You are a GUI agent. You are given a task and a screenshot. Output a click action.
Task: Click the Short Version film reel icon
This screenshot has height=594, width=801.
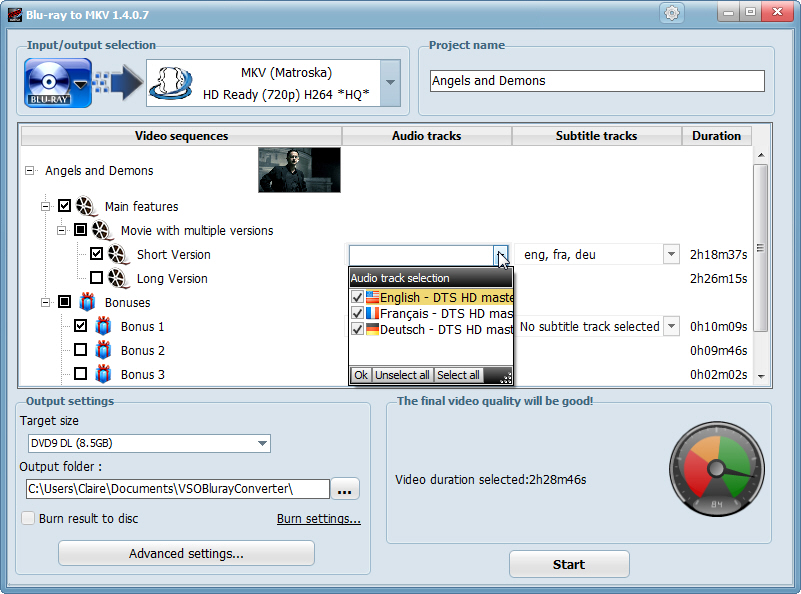point(118,254)
